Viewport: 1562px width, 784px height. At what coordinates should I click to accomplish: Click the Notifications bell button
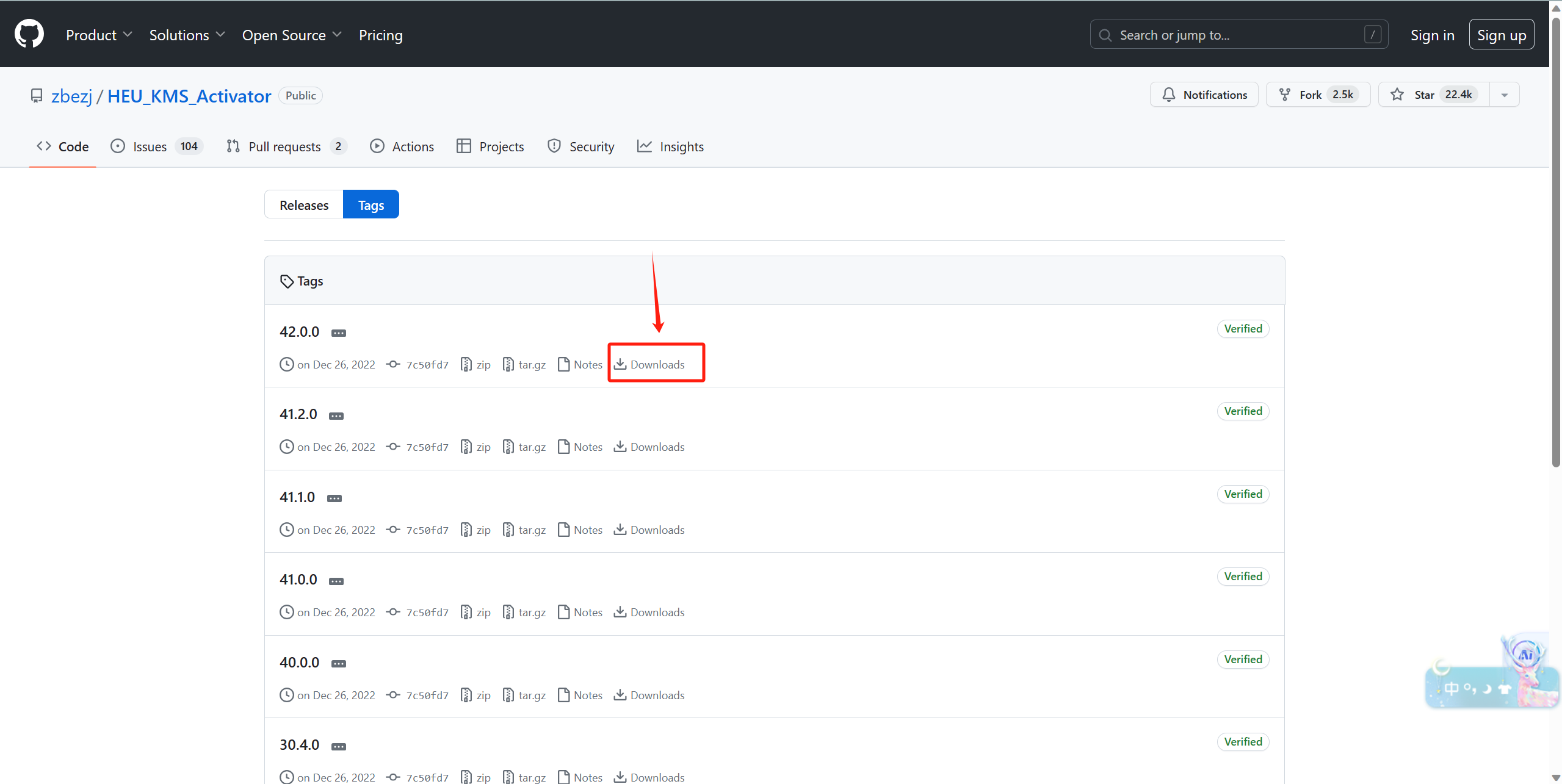pos(1204,95)
